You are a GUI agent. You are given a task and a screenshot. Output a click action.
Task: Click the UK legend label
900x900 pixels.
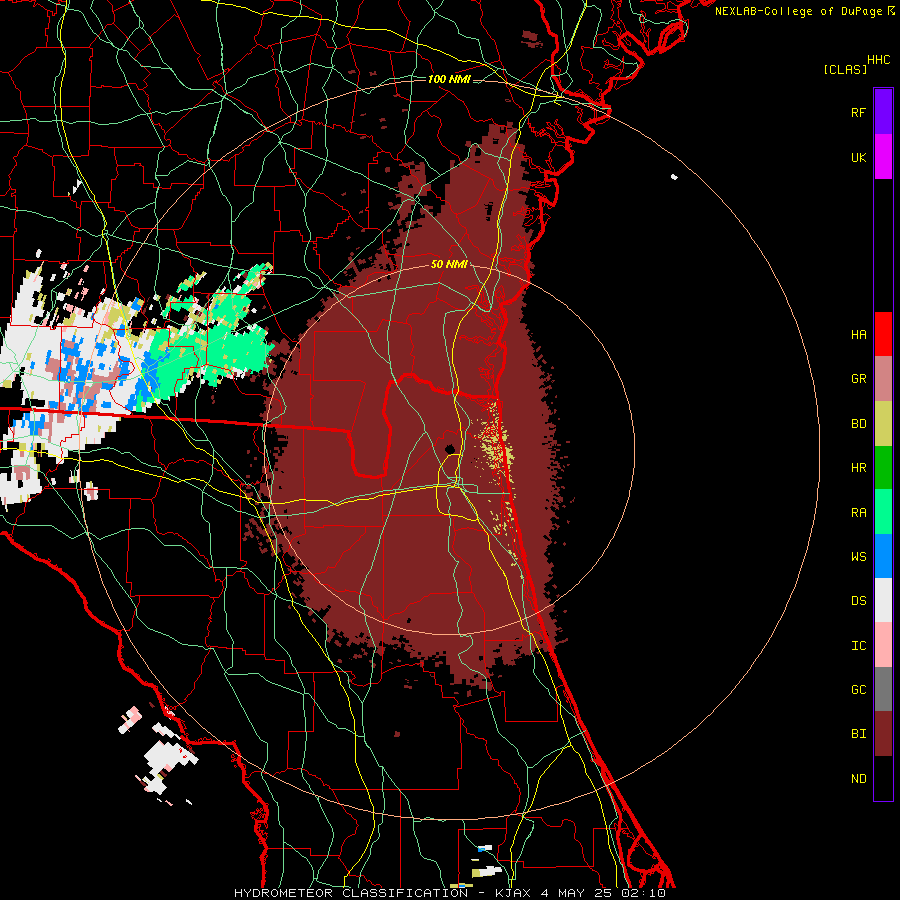[858, 158]
